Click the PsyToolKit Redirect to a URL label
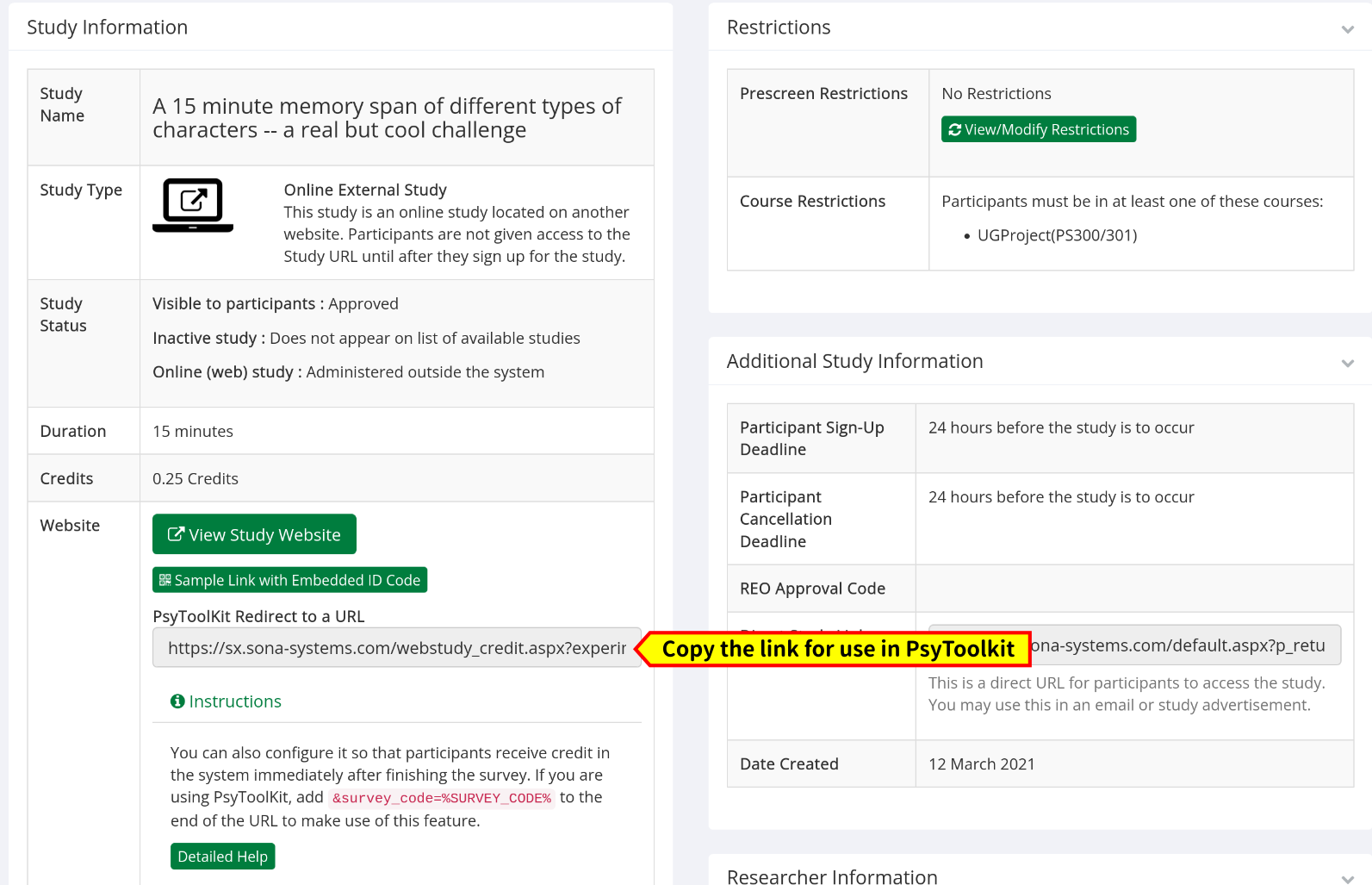1372x885 pixels. tap(258, 616)
